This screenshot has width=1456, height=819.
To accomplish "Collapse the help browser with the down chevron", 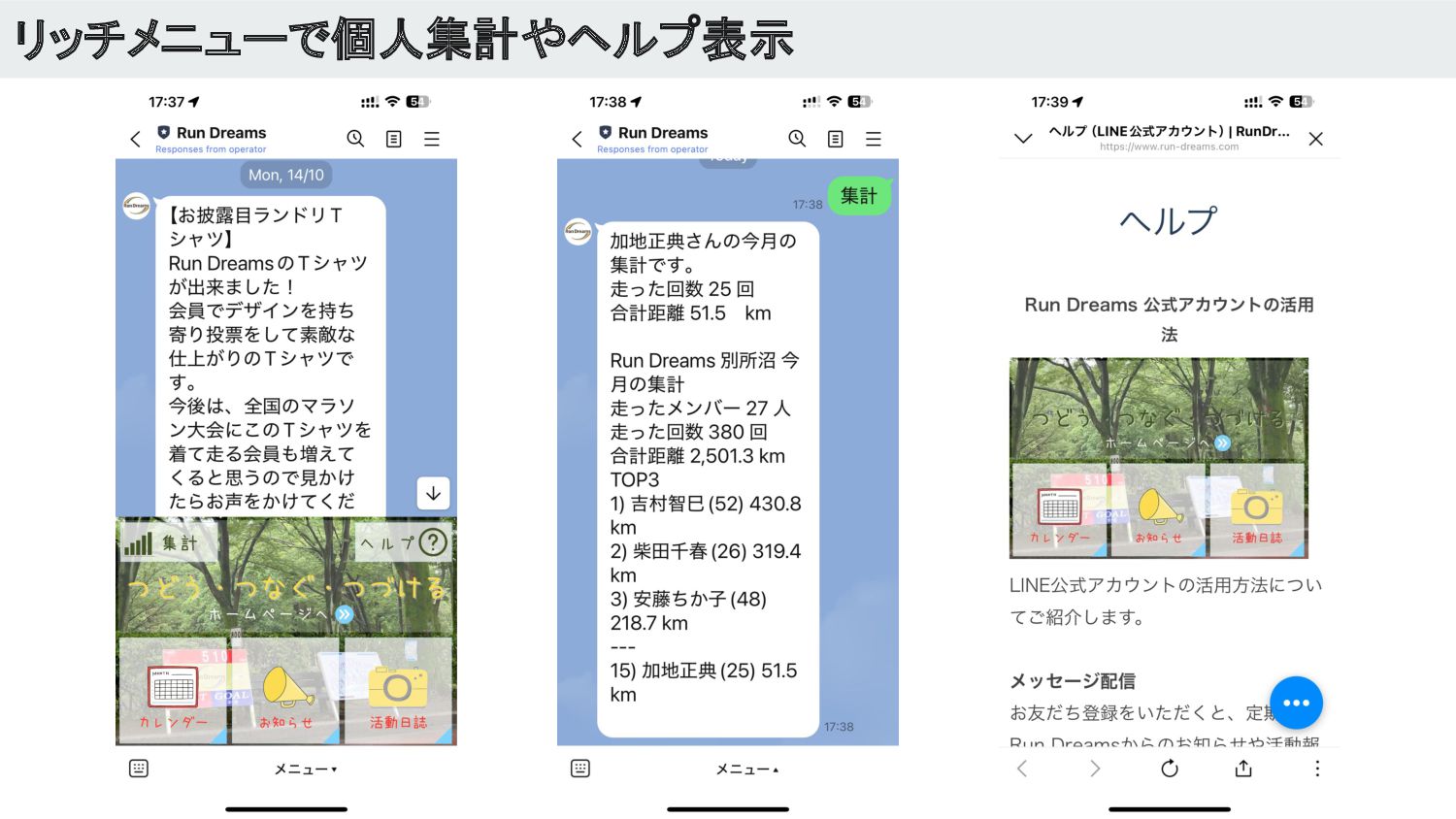I will 1023,139.
